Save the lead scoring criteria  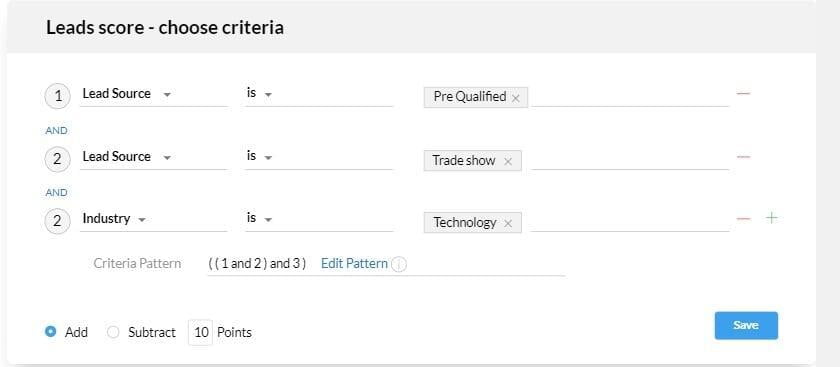pyautogui.click(x=746, y=325)
